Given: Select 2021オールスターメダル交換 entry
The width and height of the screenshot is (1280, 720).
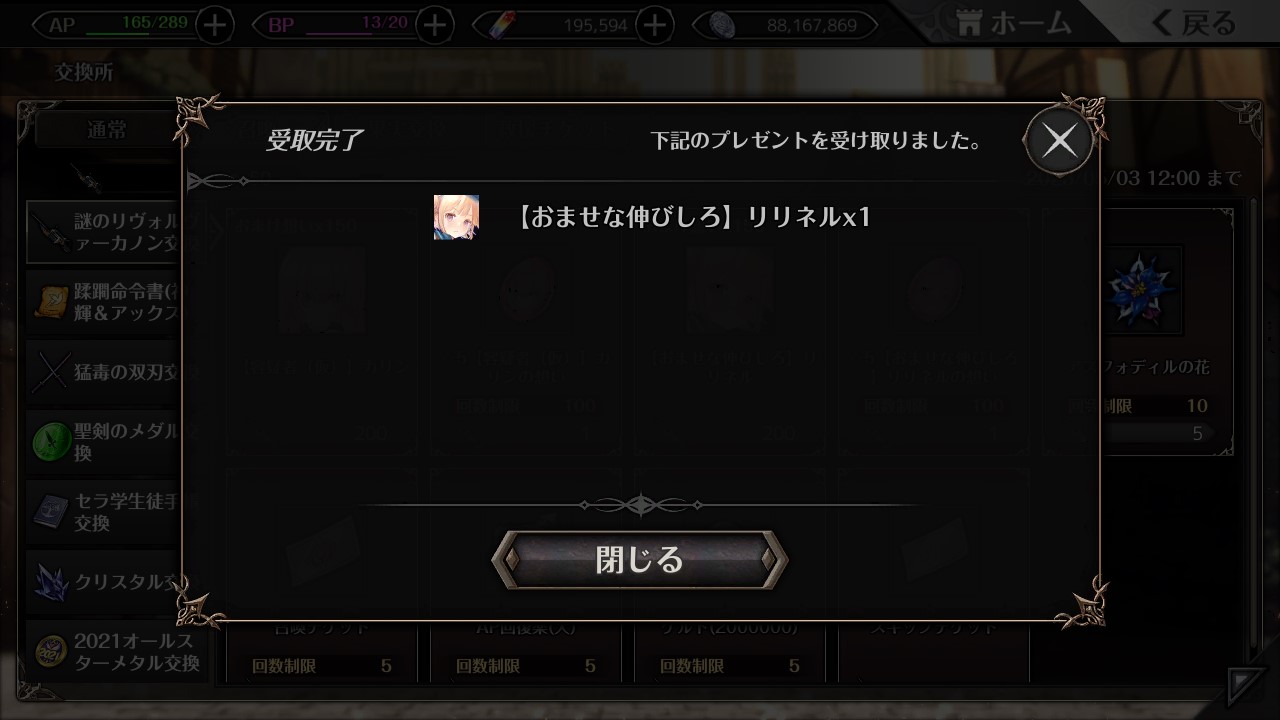Looking at the screenshot, I should pos(116,652).
